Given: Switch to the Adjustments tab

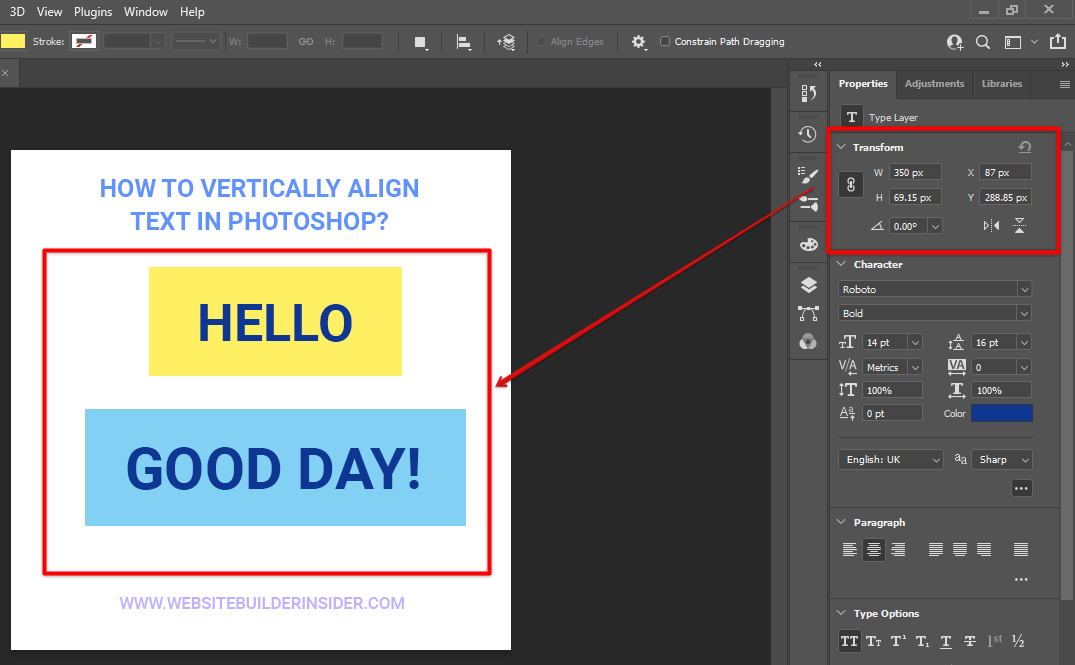Looking at the screenshot, I should [934, 84].
